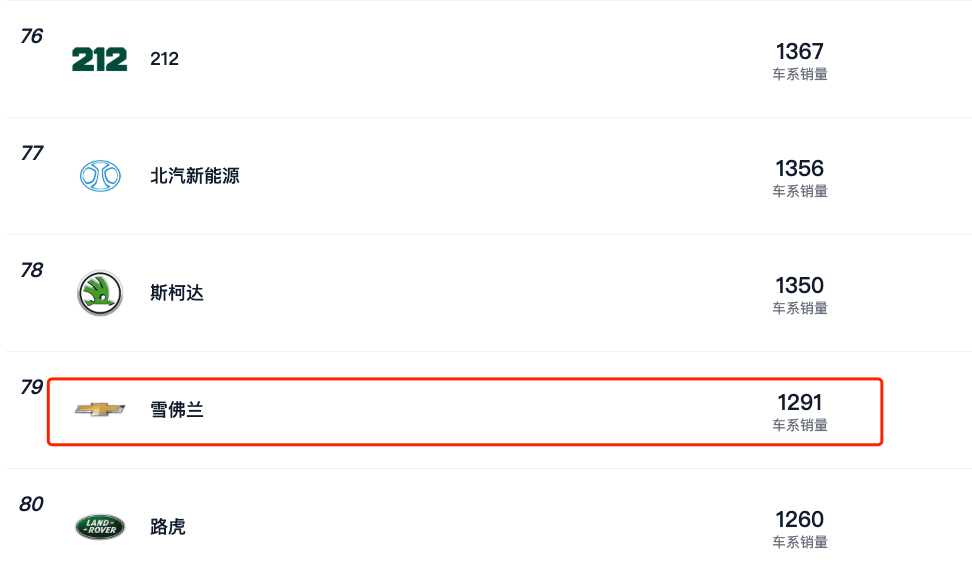Click the Land Rover oval logo
The height and width of the screenshot is (578, 972).
[x=100, y=527]
